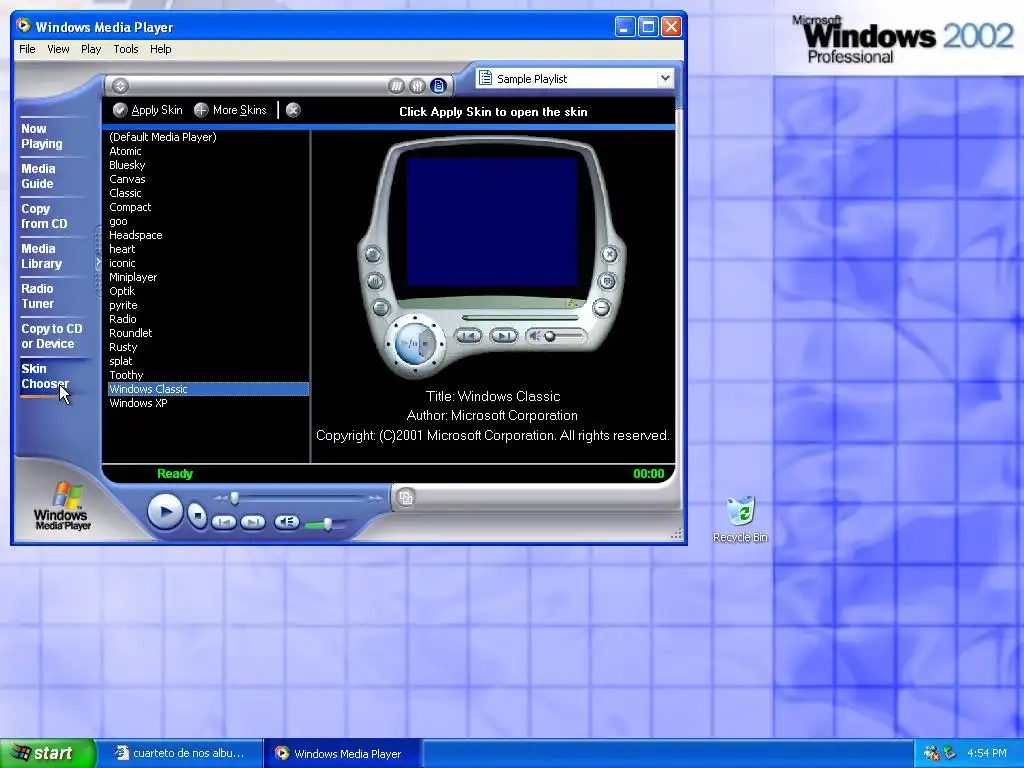Select the heart skin
Viewport: 1024px width, 768px height.
pyautogui.click(x=208, y=249)
